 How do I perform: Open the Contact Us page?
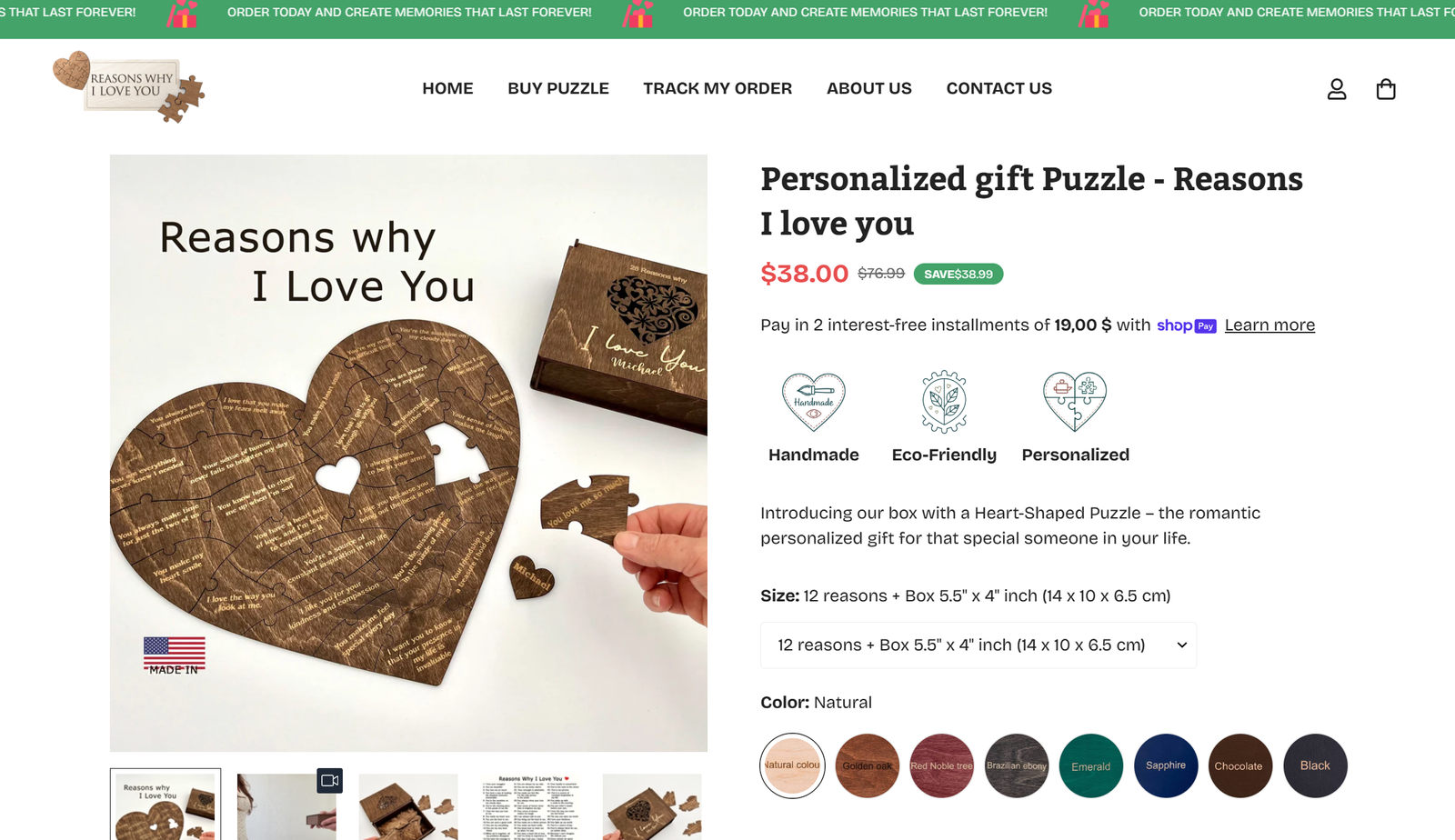[998, 88]
